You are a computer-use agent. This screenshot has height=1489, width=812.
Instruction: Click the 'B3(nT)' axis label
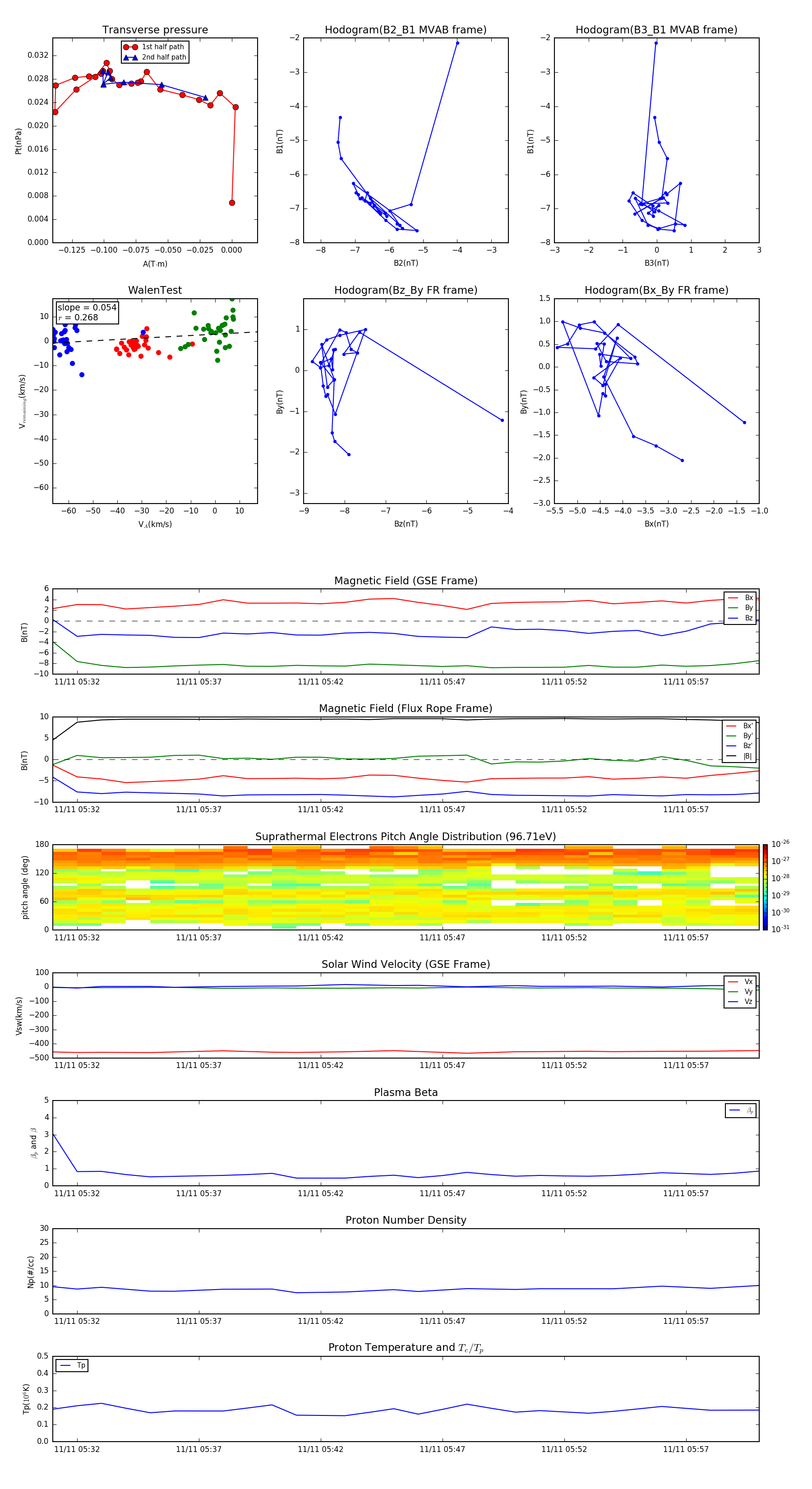656,263
